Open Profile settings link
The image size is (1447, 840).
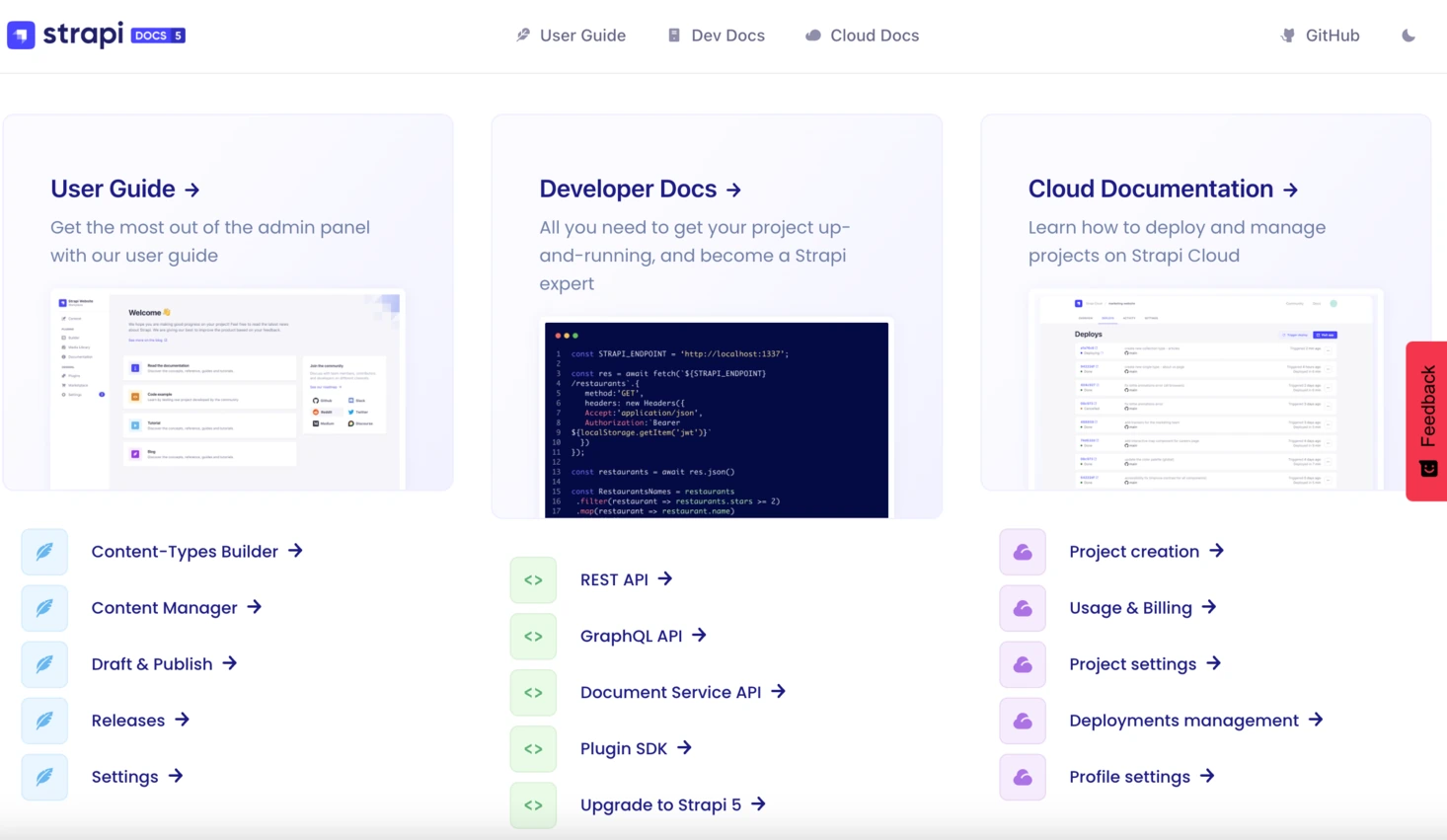(1142, 777)
